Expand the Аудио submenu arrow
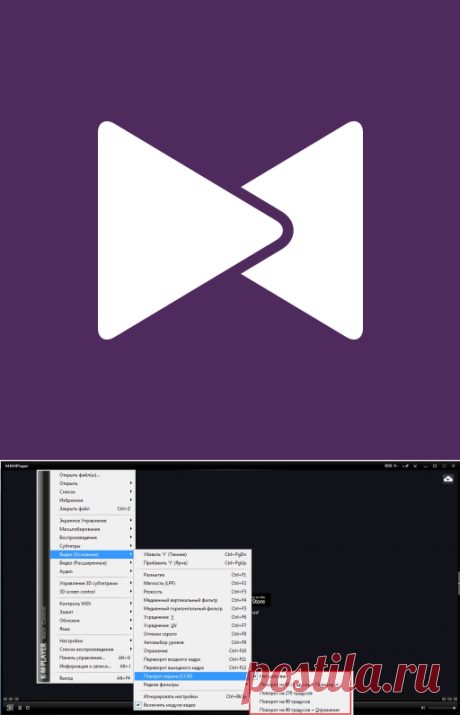The width and height of the screenshot is (460, 715). pos(131,571)
